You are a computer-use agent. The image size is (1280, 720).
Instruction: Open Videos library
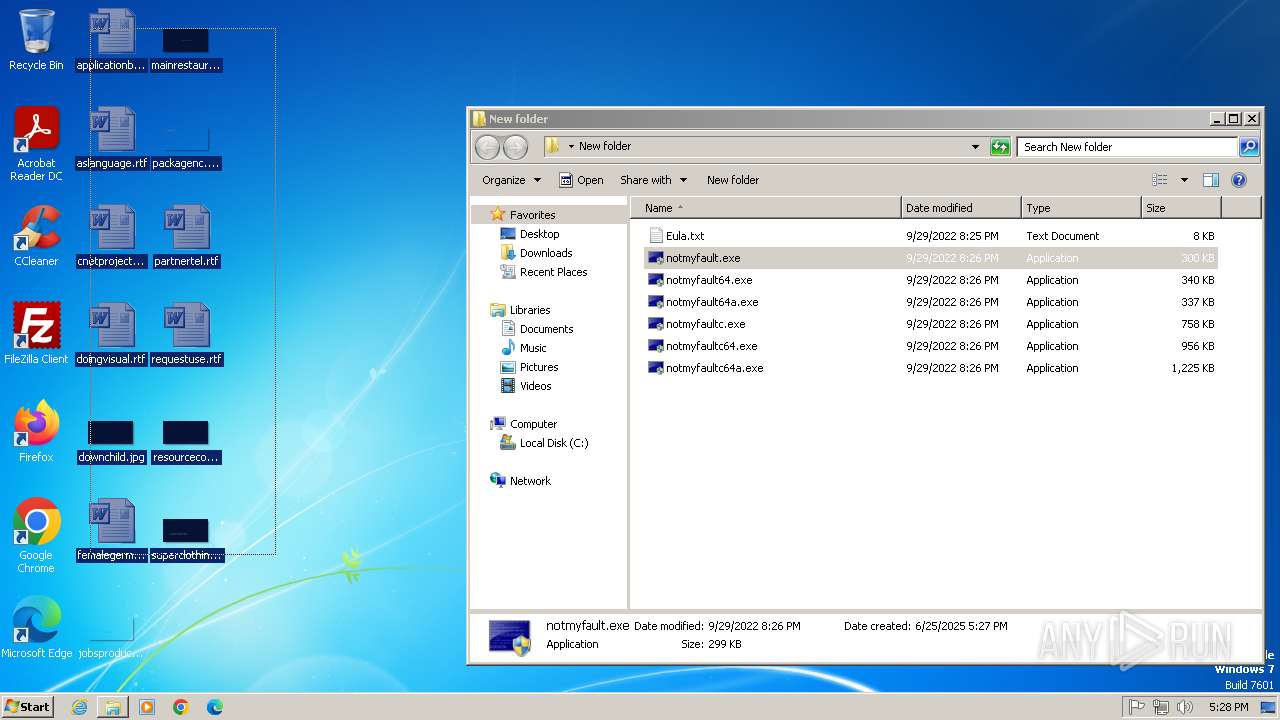(x=535, y=386)
